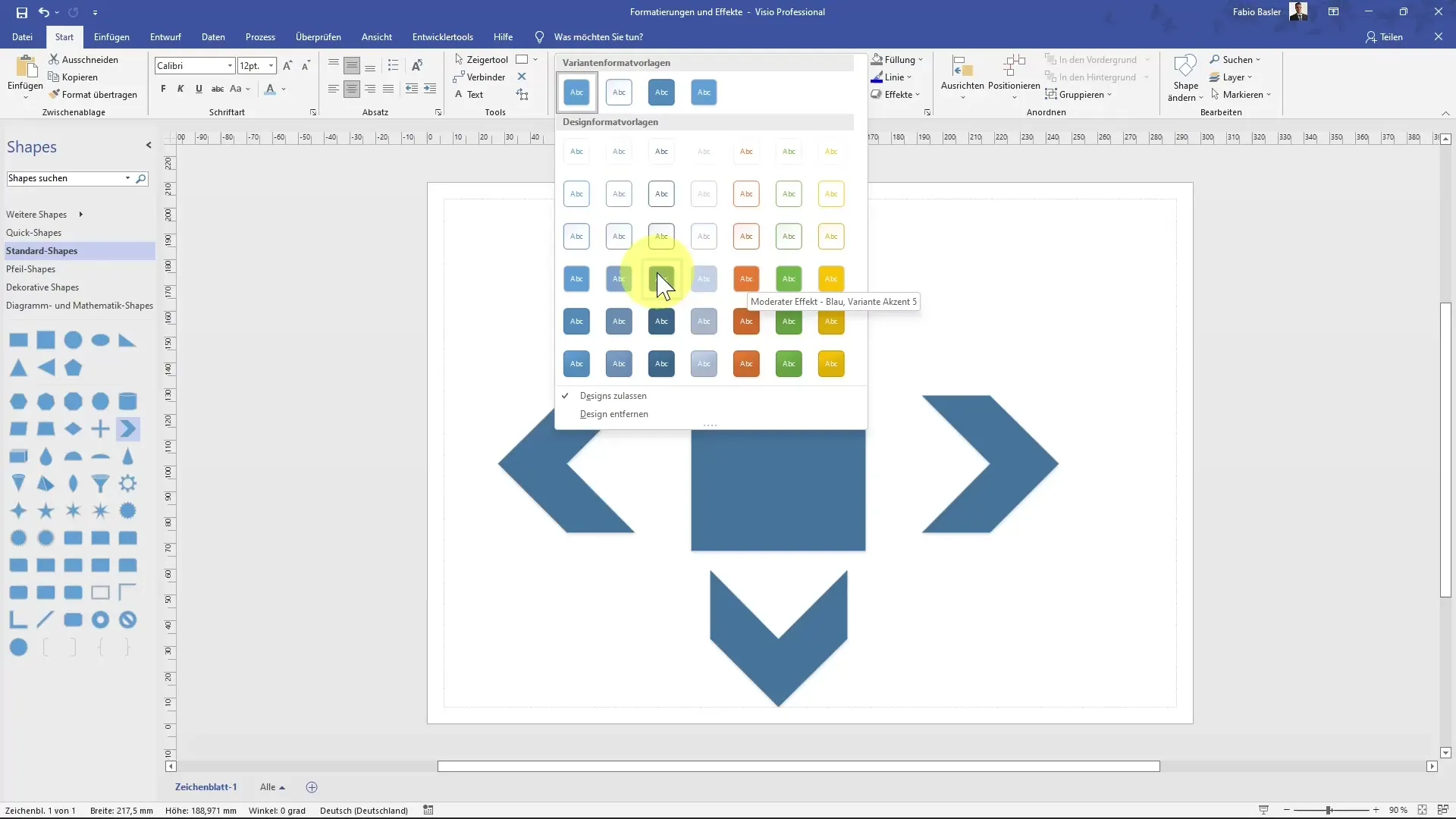Open the Prozess tab
This screenshot has width=1456, height=819.
point(260,36)
